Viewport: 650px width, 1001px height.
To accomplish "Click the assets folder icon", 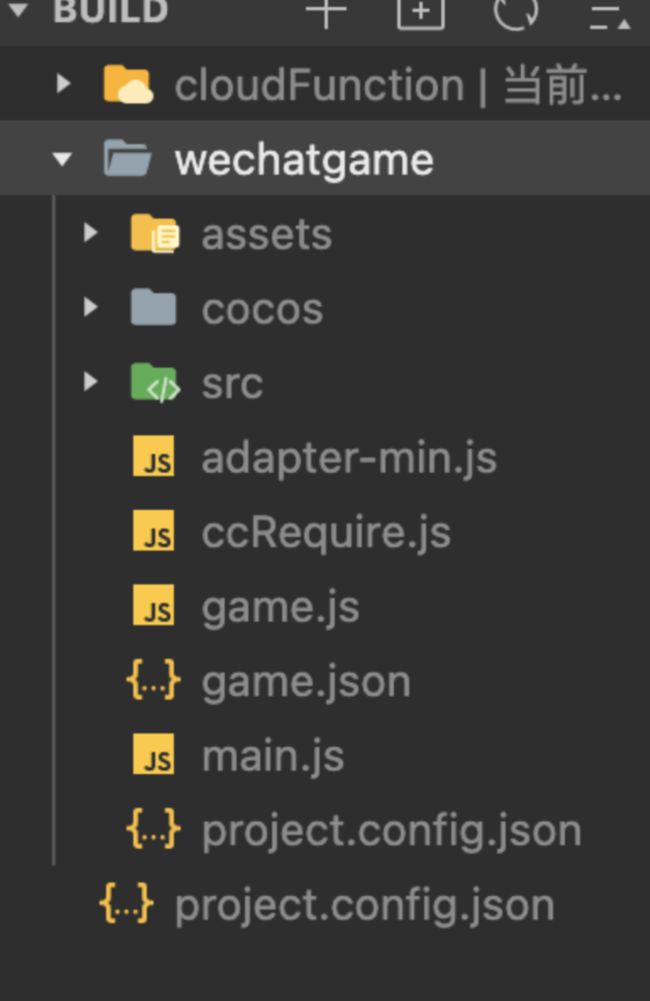I will pyautogui.click(x=155, y=234).
